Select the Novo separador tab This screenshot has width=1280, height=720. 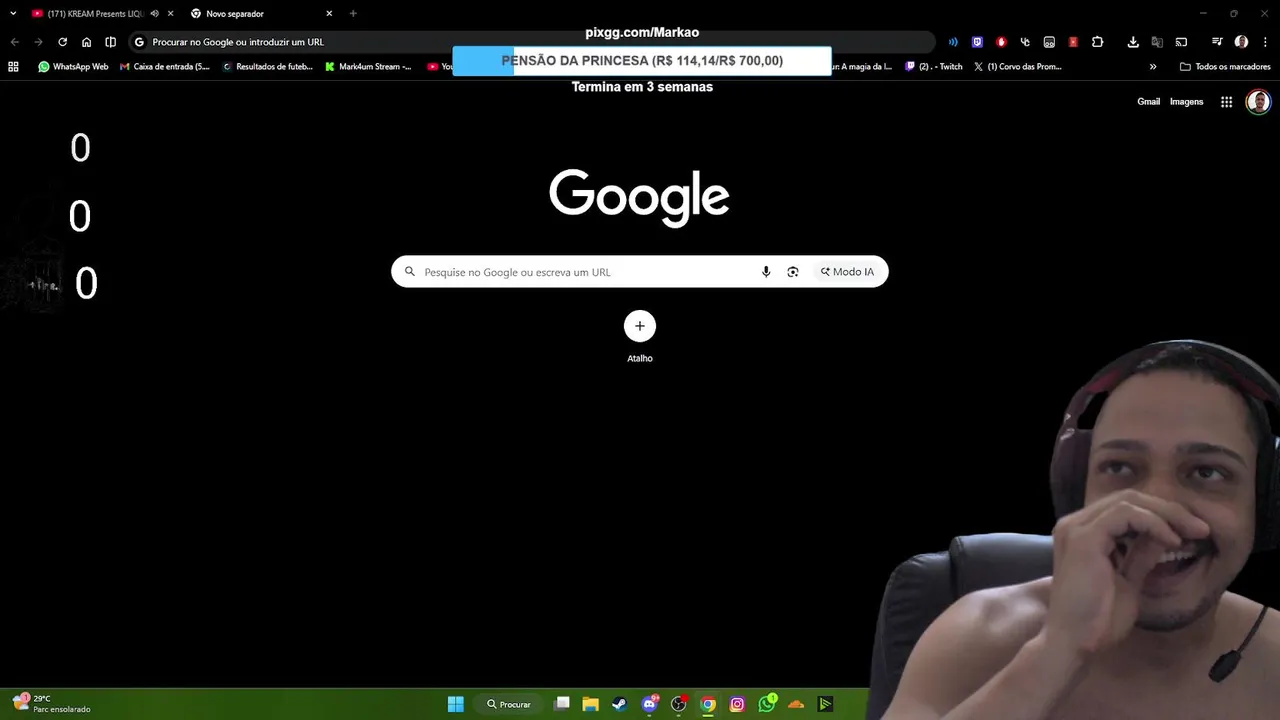(x=260, y=14)
